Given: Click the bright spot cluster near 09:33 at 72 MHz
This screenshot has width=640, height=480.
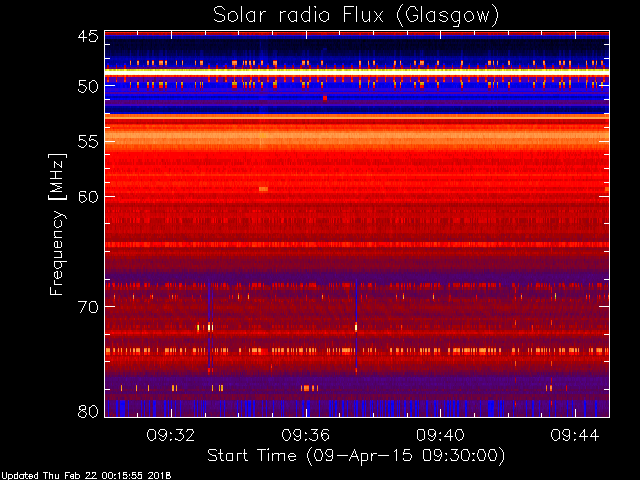Looking at the screenshot, I should pos(210,327).
